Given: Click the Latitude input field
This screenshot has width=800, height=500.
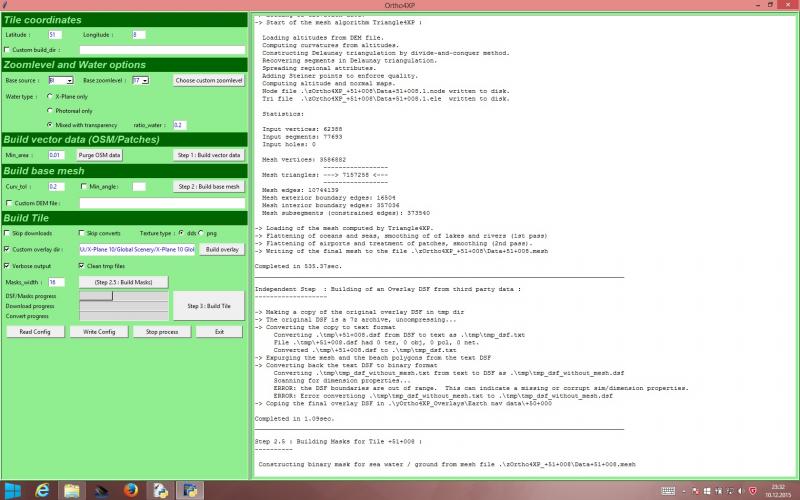Looking at the screenshot, I should 55,35.
